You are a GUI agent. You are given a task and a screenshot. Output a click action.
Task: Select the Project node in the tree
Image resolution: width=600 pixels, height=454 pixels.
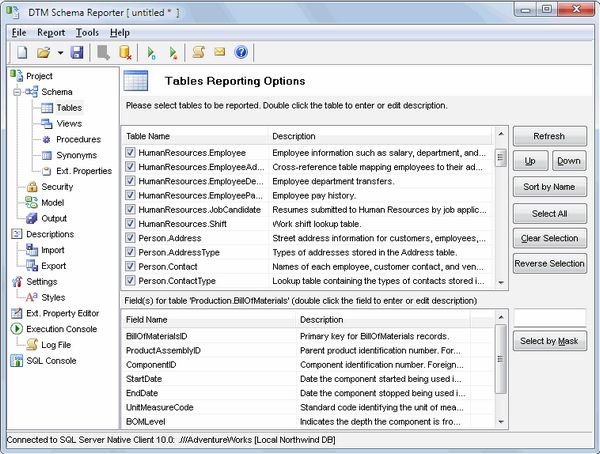[39, 76]
